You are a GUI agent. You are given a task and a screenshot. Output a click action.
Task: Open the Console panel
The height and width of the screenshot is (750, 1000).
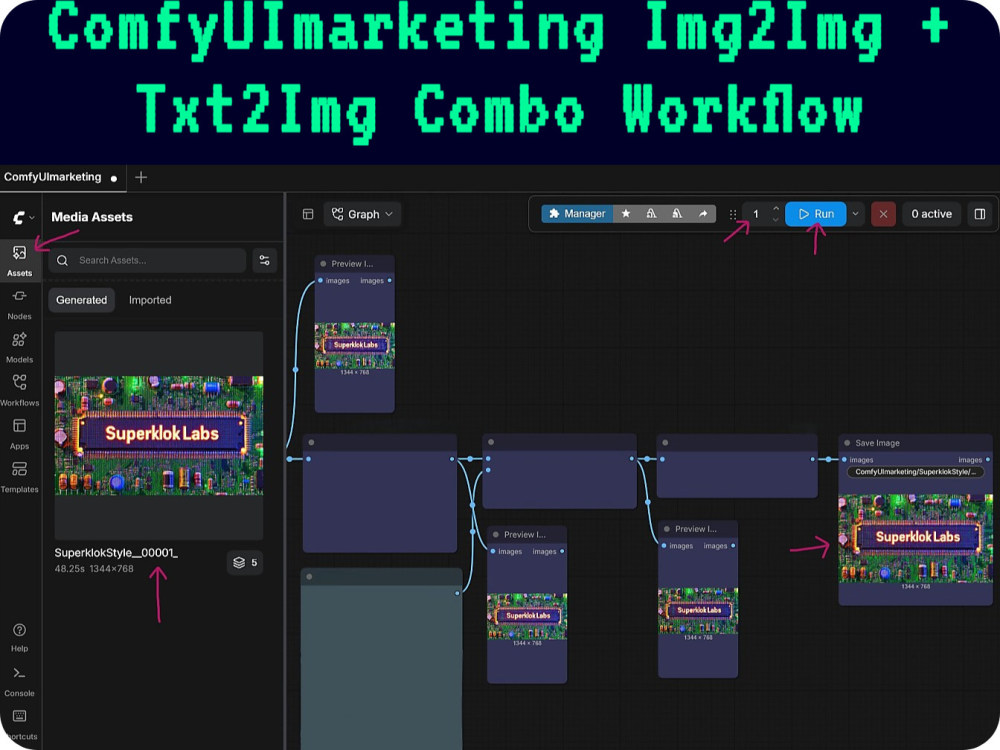[19, 681]
